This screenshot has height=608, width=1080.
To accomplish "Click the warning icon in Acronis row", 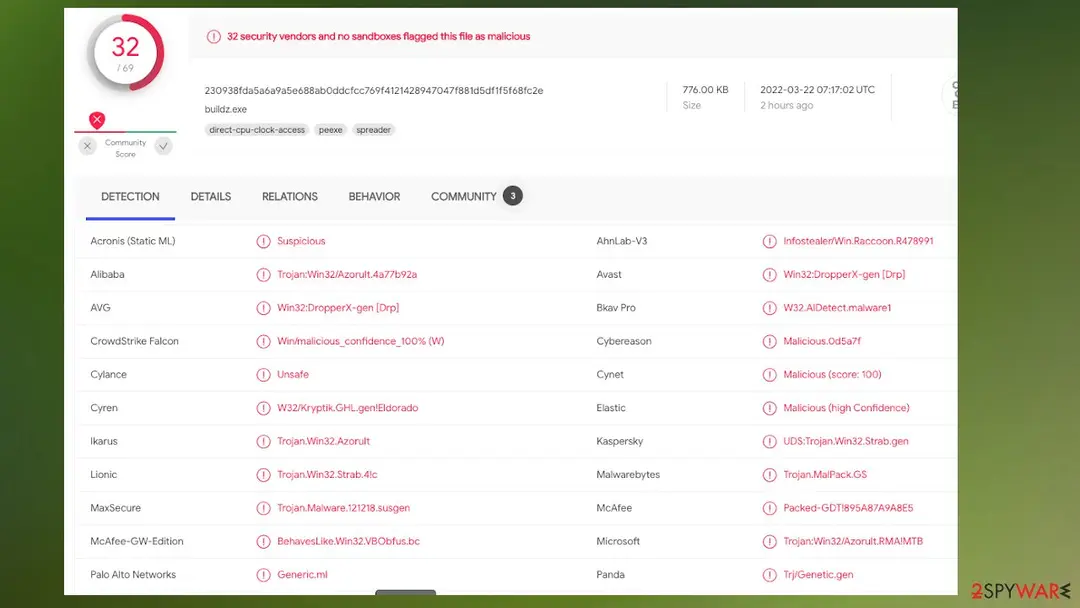I will [x=263, y=241].
